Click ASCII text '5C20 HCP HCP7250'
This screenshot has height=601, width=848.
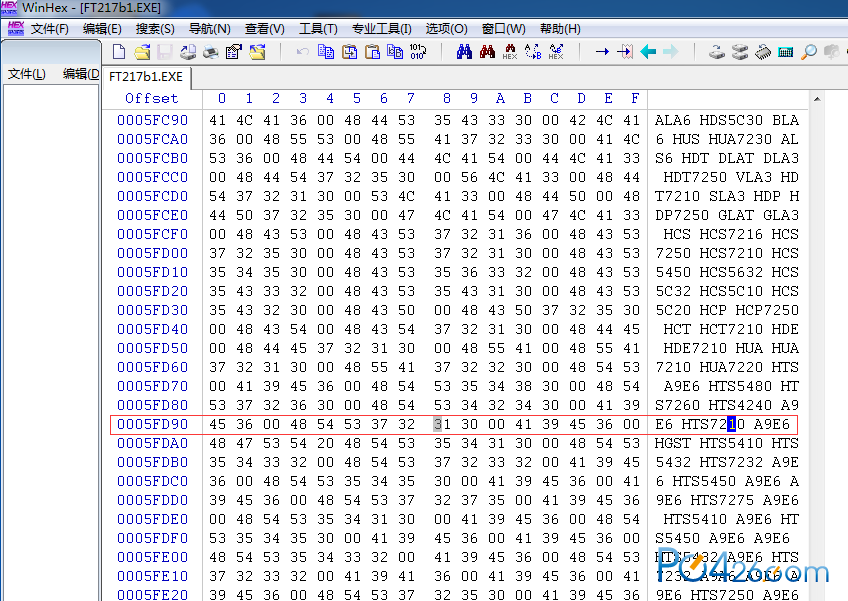(726, 310)
